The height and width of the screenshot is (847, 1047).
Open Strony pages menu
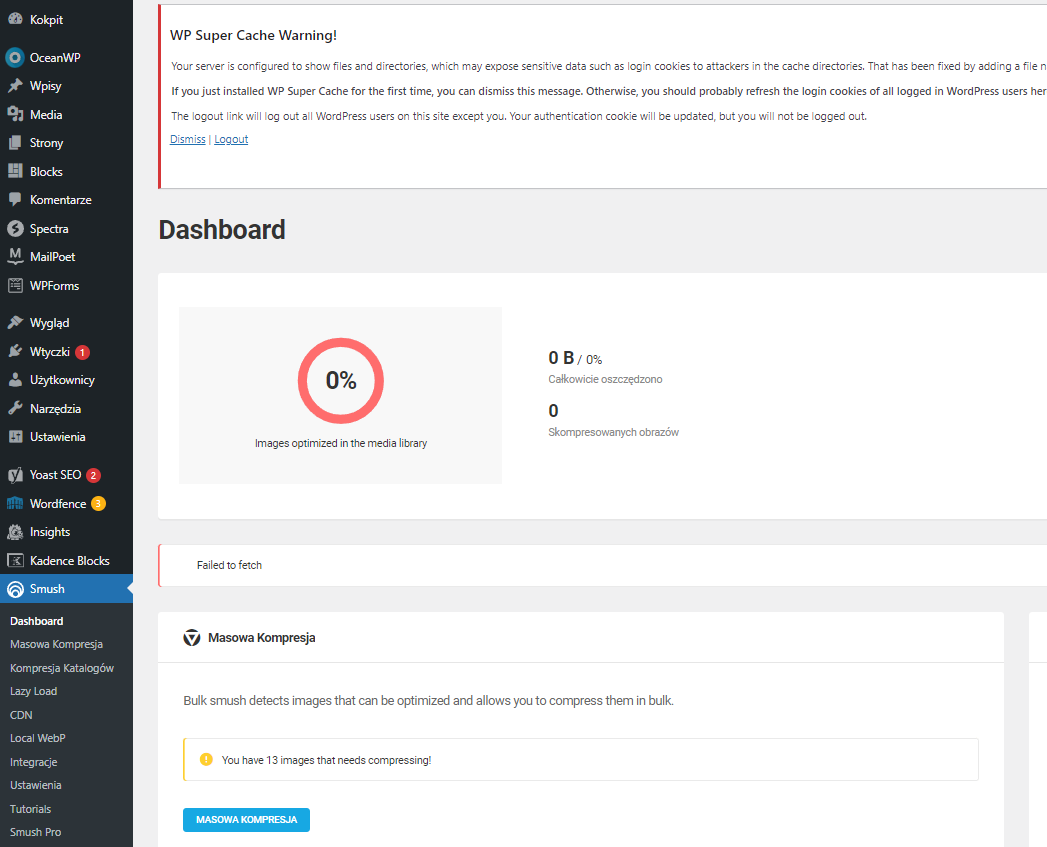click(46, 142)
